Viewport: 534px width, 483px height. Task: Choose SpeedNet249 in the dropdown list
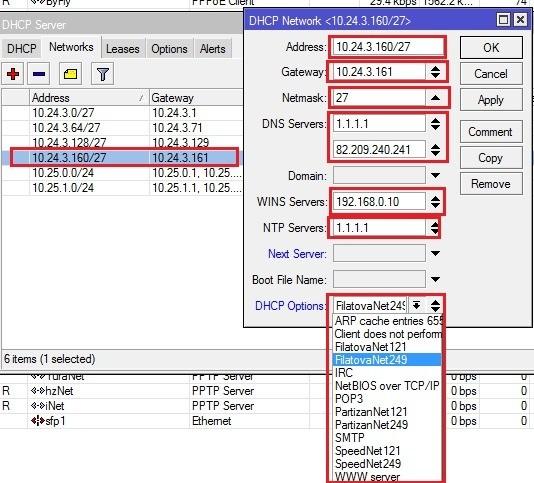(368, 464)
